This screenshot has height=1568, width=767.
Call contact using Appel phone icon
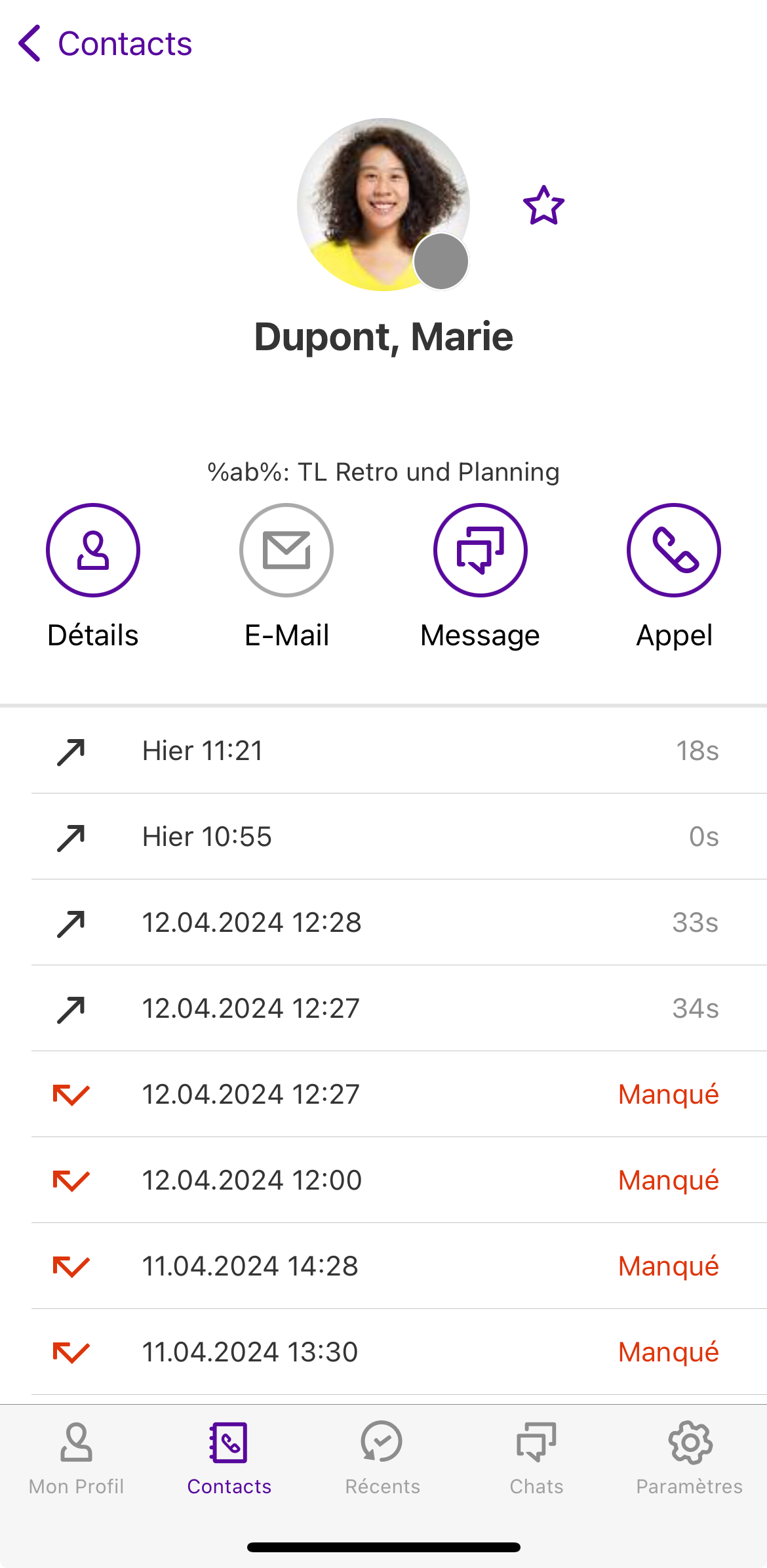click(x=673, y=550)
